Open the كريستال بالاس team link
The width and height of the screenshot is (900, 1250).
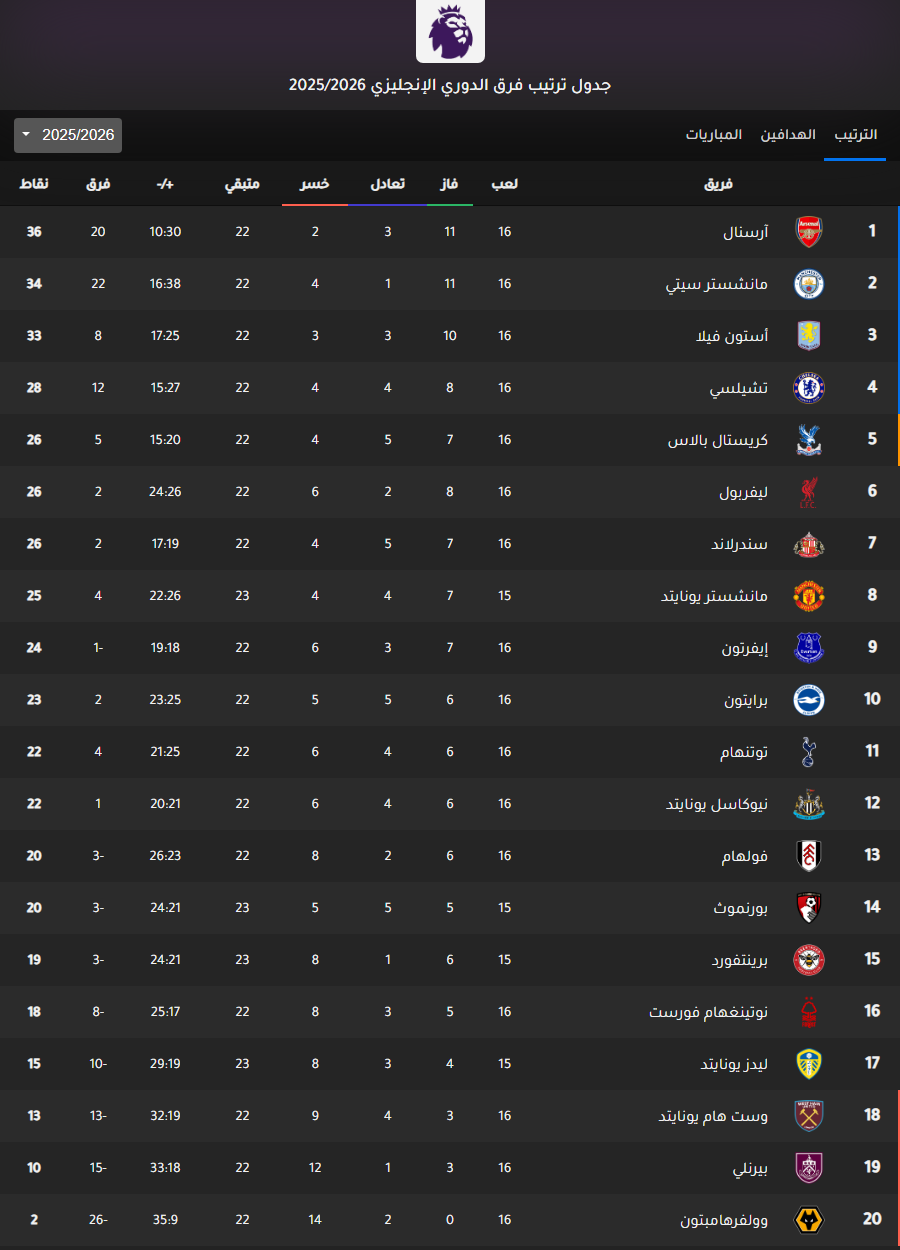pos(718,440)
